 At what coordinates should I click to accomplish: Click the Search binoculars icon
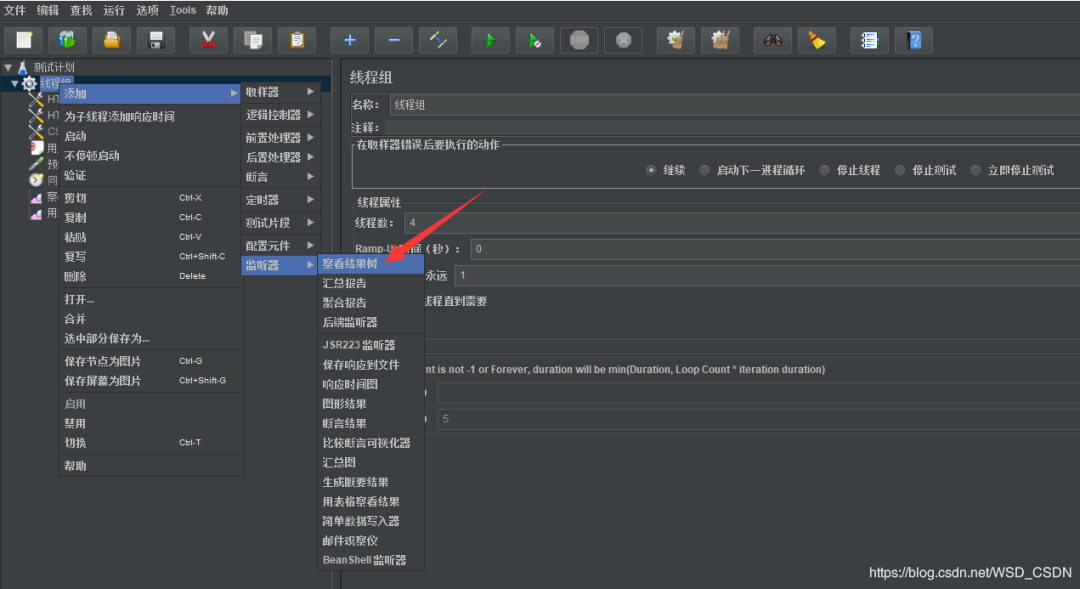(772, 41)
